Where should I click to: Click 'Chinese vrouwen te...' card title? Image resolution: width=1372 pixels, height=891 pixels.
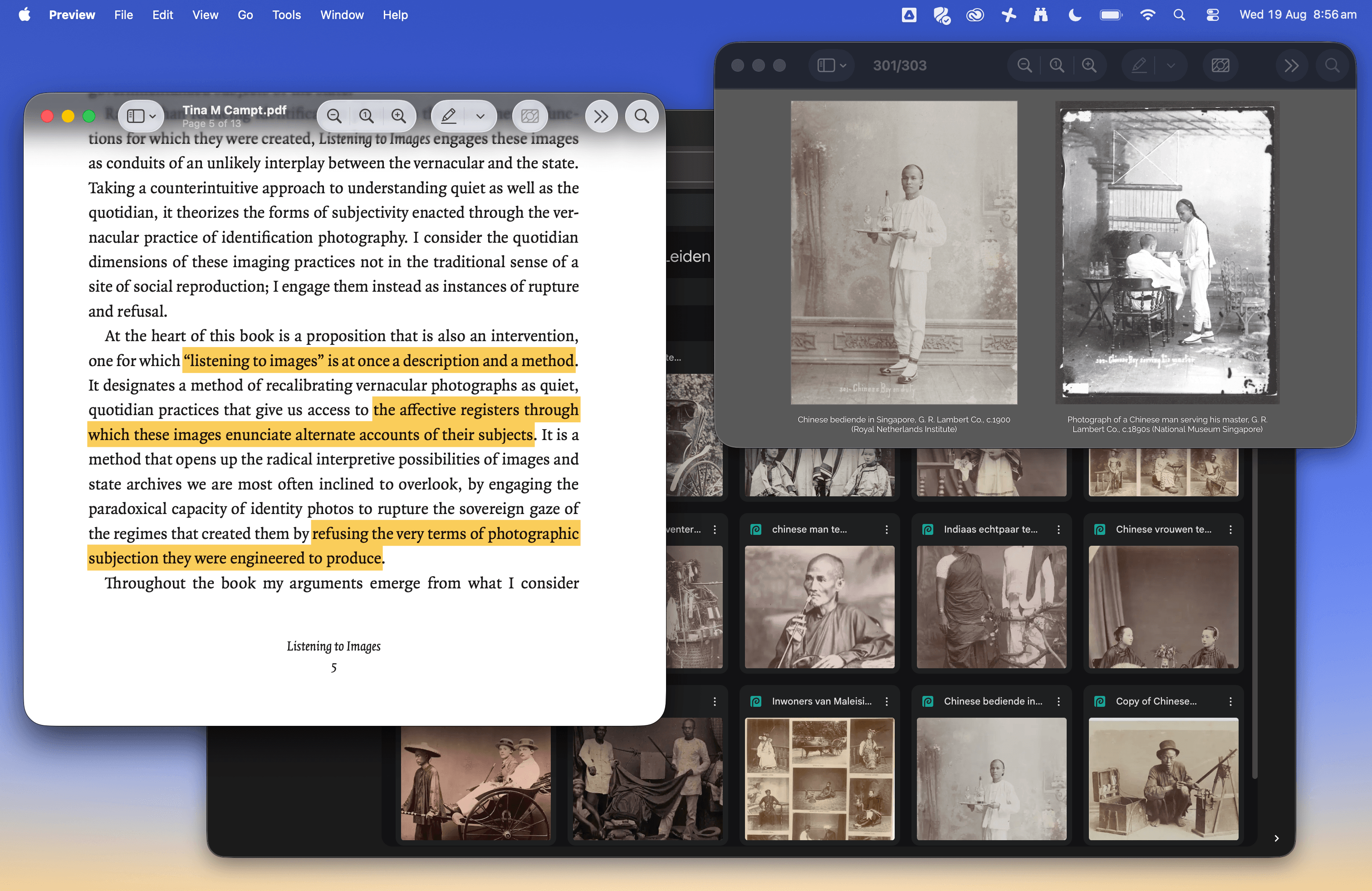coord(1163,529)
